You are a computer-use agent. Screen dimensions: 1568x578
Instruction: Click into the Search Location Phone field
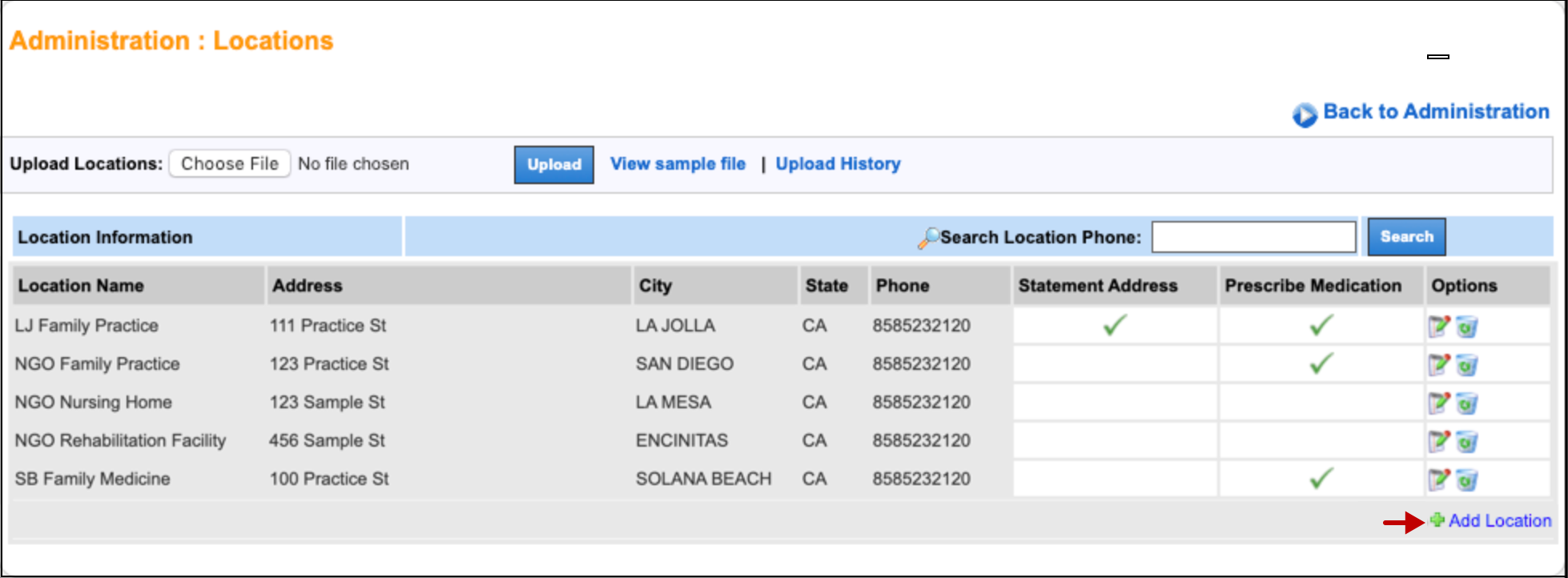click(x=1253, y=237)
